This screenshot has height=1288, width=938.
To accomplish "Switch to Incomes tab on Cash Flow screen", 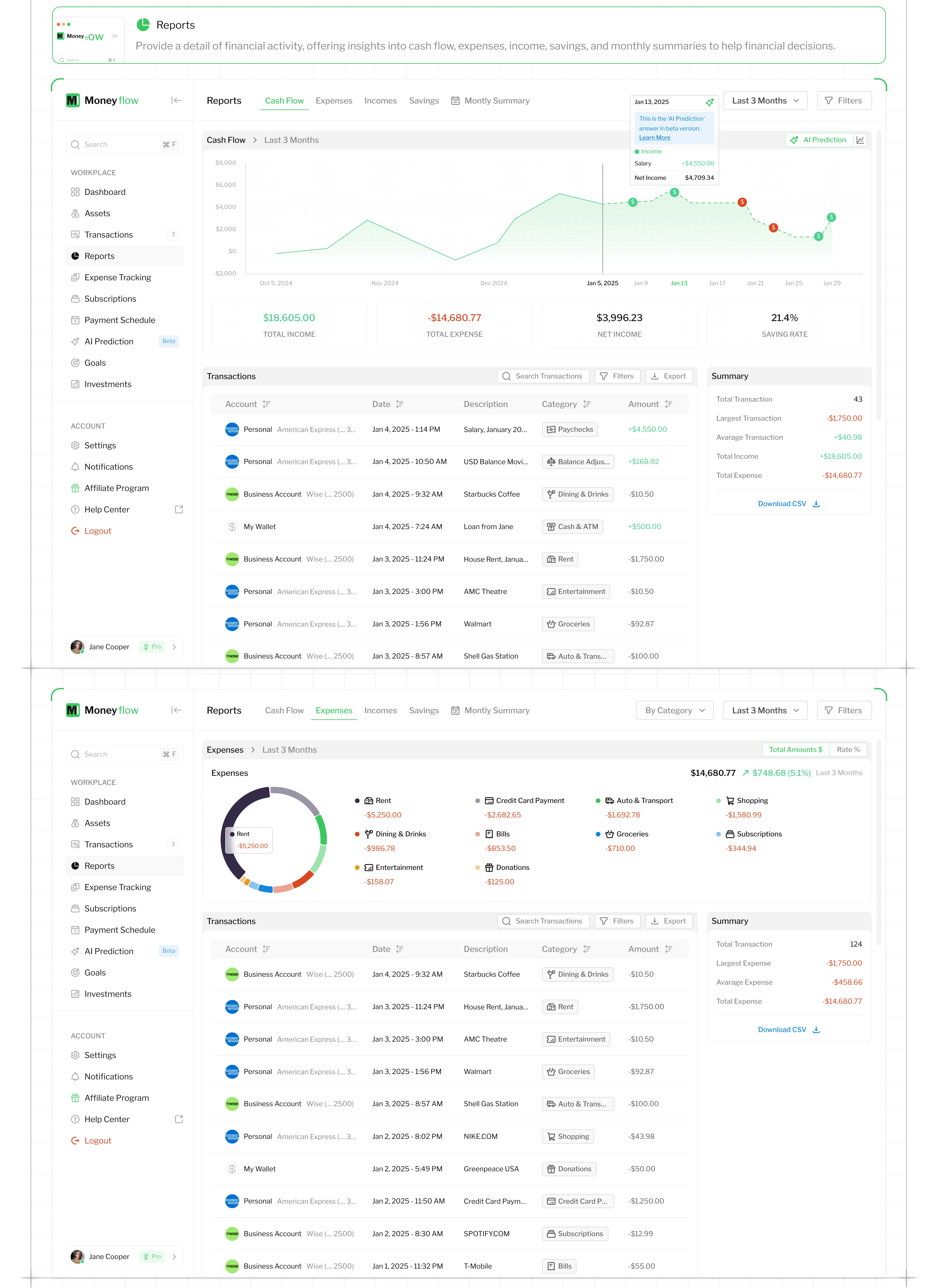I will click(380, 100).
